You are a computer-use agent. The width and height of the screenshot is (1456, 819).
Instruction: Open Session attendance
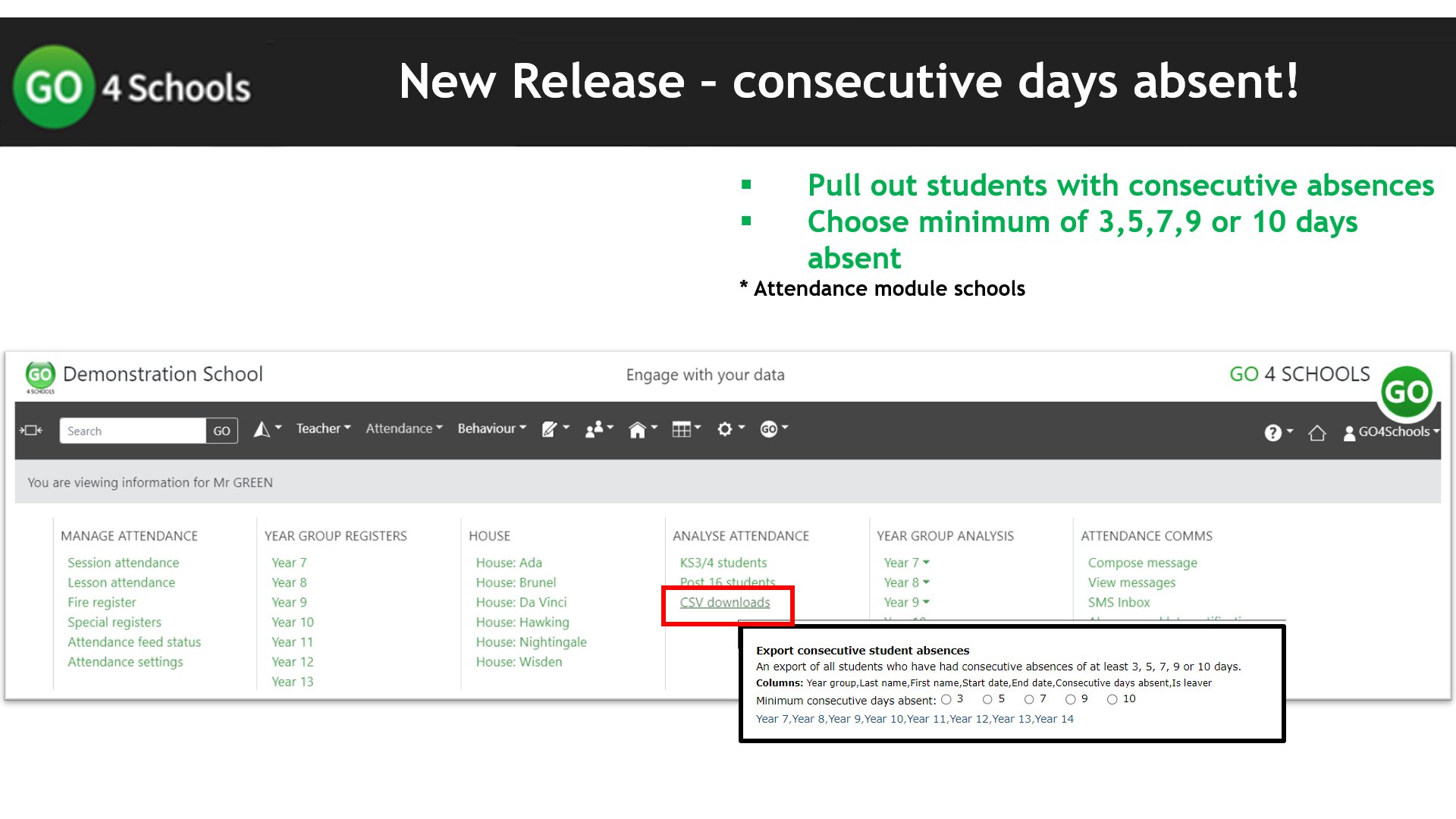tap(124, 563)
